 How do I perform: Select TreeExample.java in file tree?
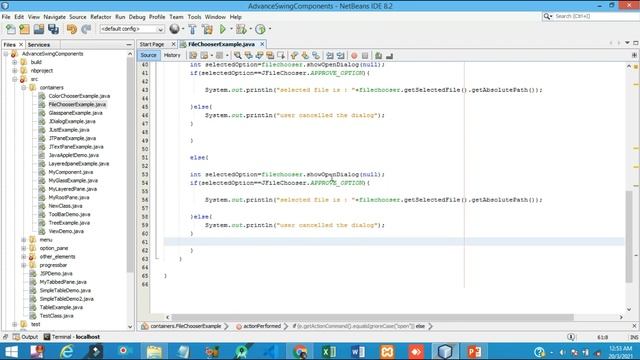click(69, 223)
